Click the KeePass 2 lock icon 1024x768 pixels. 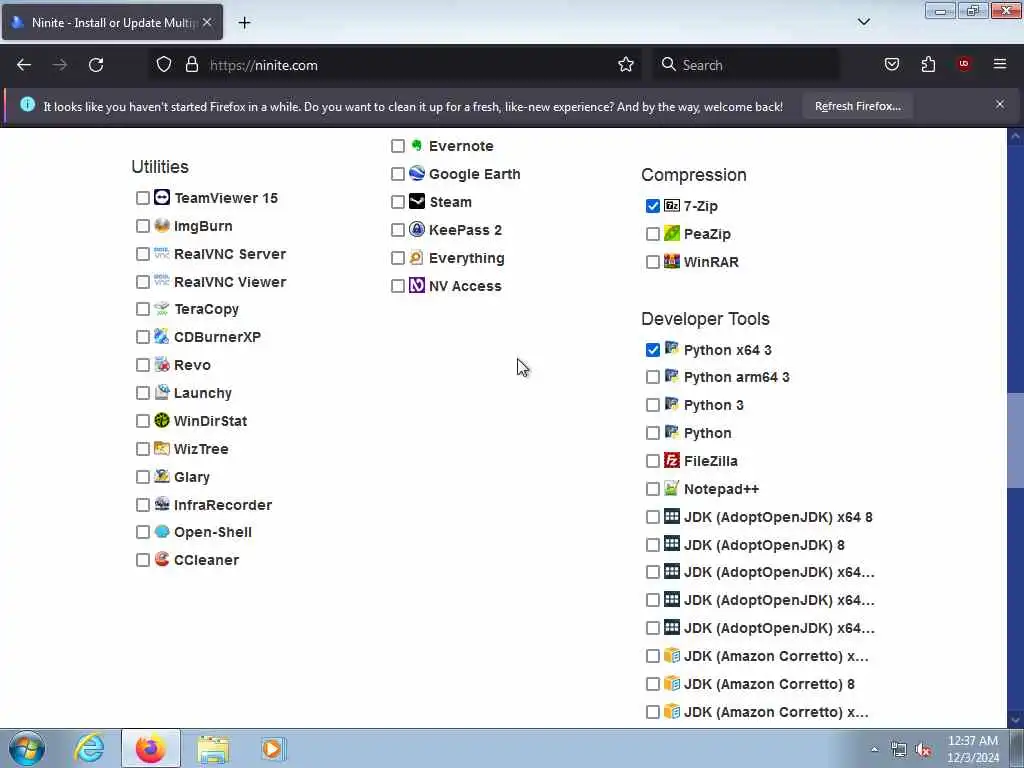(x=417, y=229)
